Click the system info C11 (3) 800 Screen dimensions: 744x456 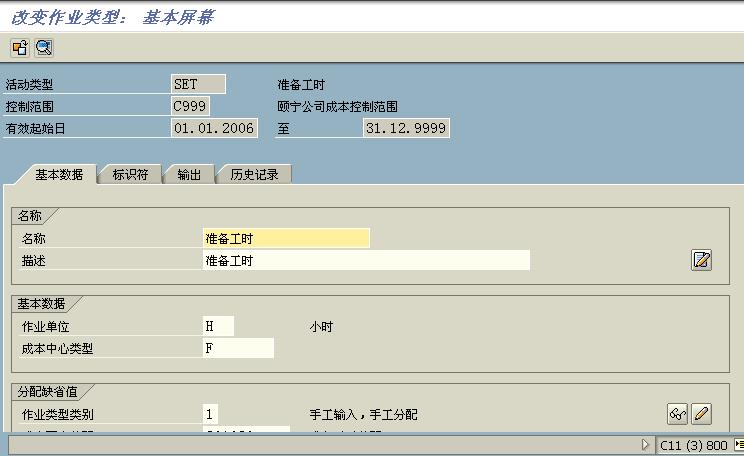(693, 445)
